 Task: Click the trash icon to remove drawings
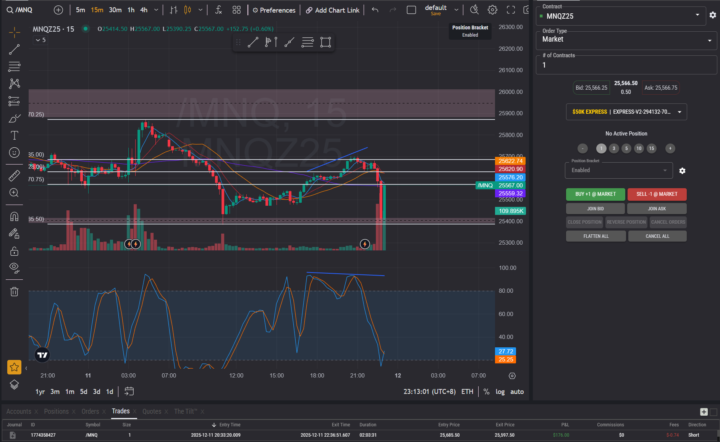pyautogui.click(x=14, y=291)
